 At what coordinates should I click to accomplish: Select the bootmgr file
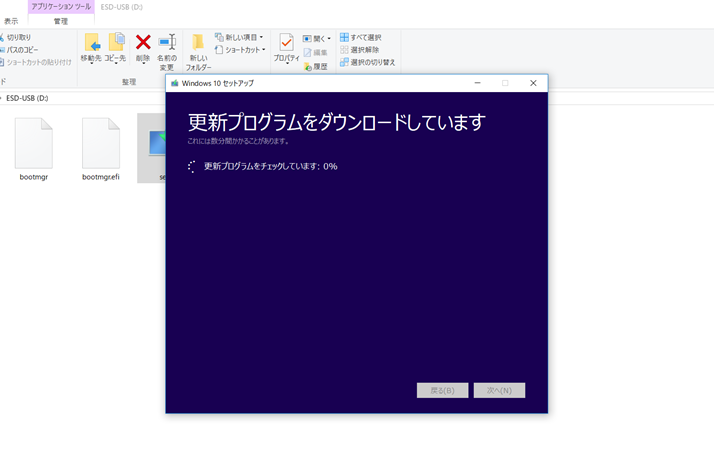point(34,149)
